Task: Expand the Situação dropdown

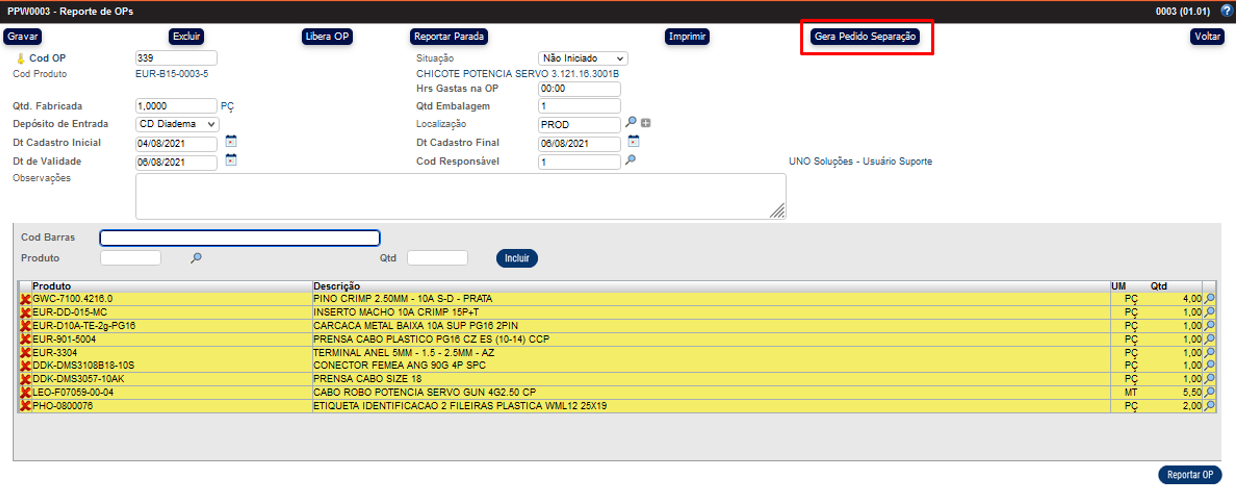Action: pos(583,59)
